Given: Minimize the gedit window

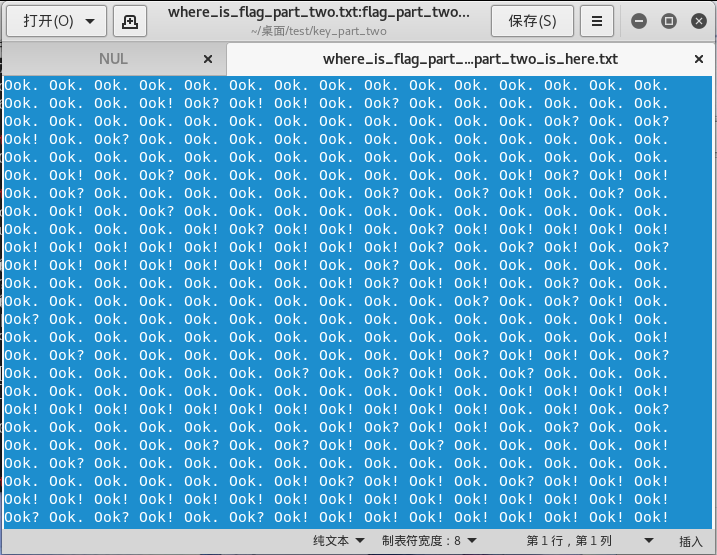Looking at the screenshot, I should 639,21.
